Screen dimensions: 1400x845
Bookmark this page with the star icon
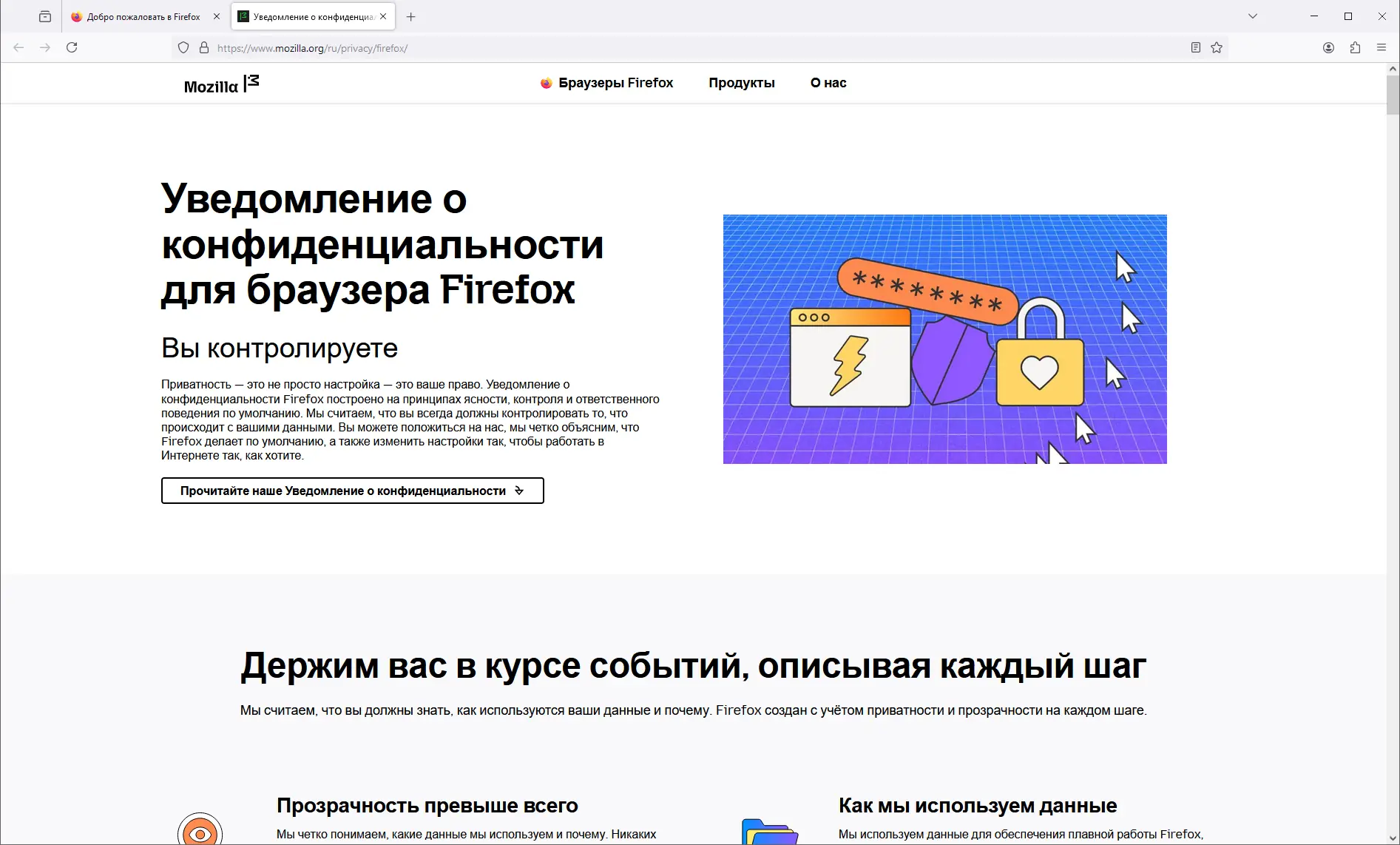pyautogui.click(x=1217, y=47)
